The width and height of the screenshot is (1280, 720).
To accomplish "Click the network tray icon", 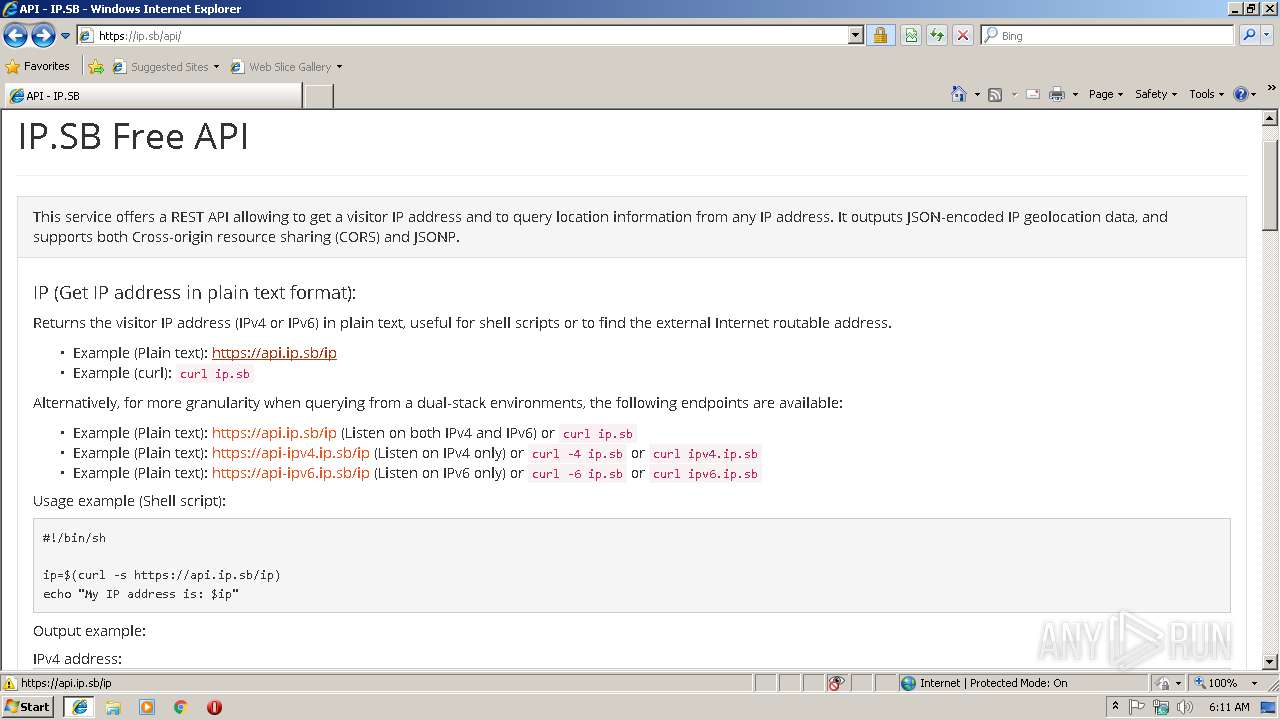I will click(x=1161, y=707).
